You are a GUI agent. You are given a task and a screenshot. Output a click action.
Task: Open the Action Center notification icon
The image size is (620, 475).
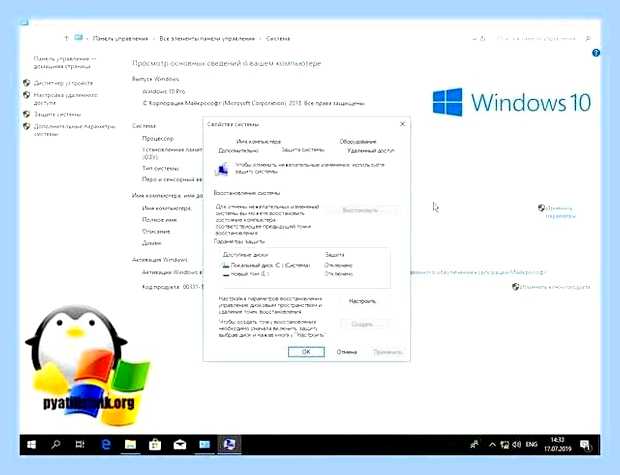tap(586, 445)
